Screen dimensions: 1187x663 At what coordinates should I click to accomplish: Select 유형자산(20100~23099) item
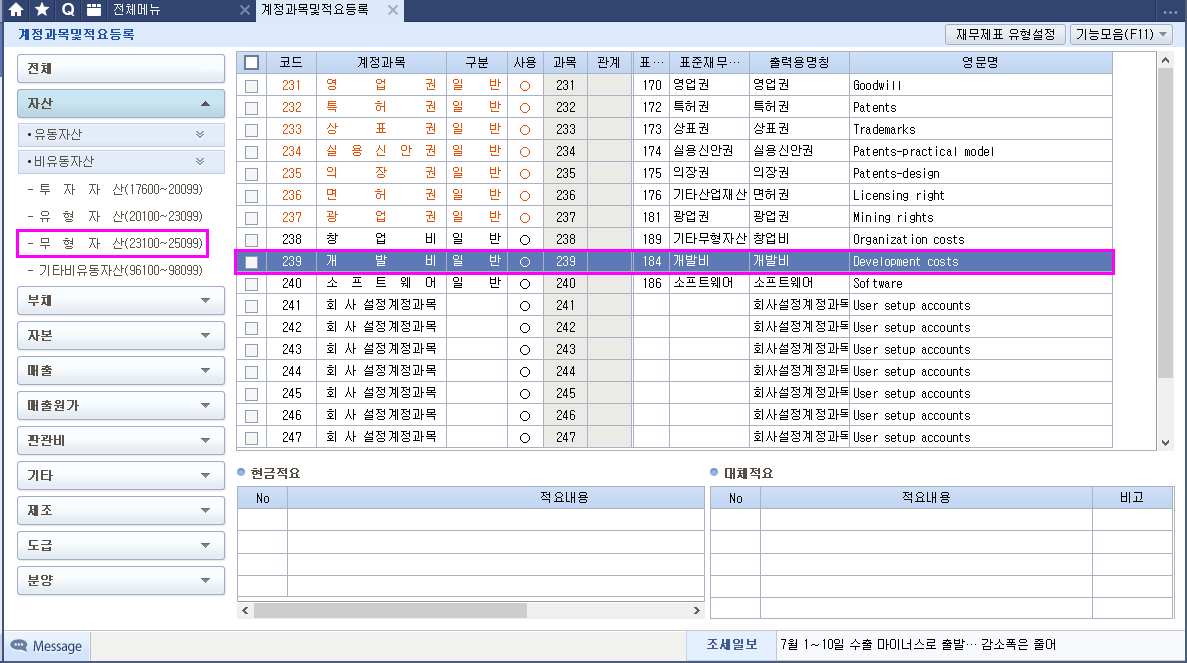[x=115, y=216]
